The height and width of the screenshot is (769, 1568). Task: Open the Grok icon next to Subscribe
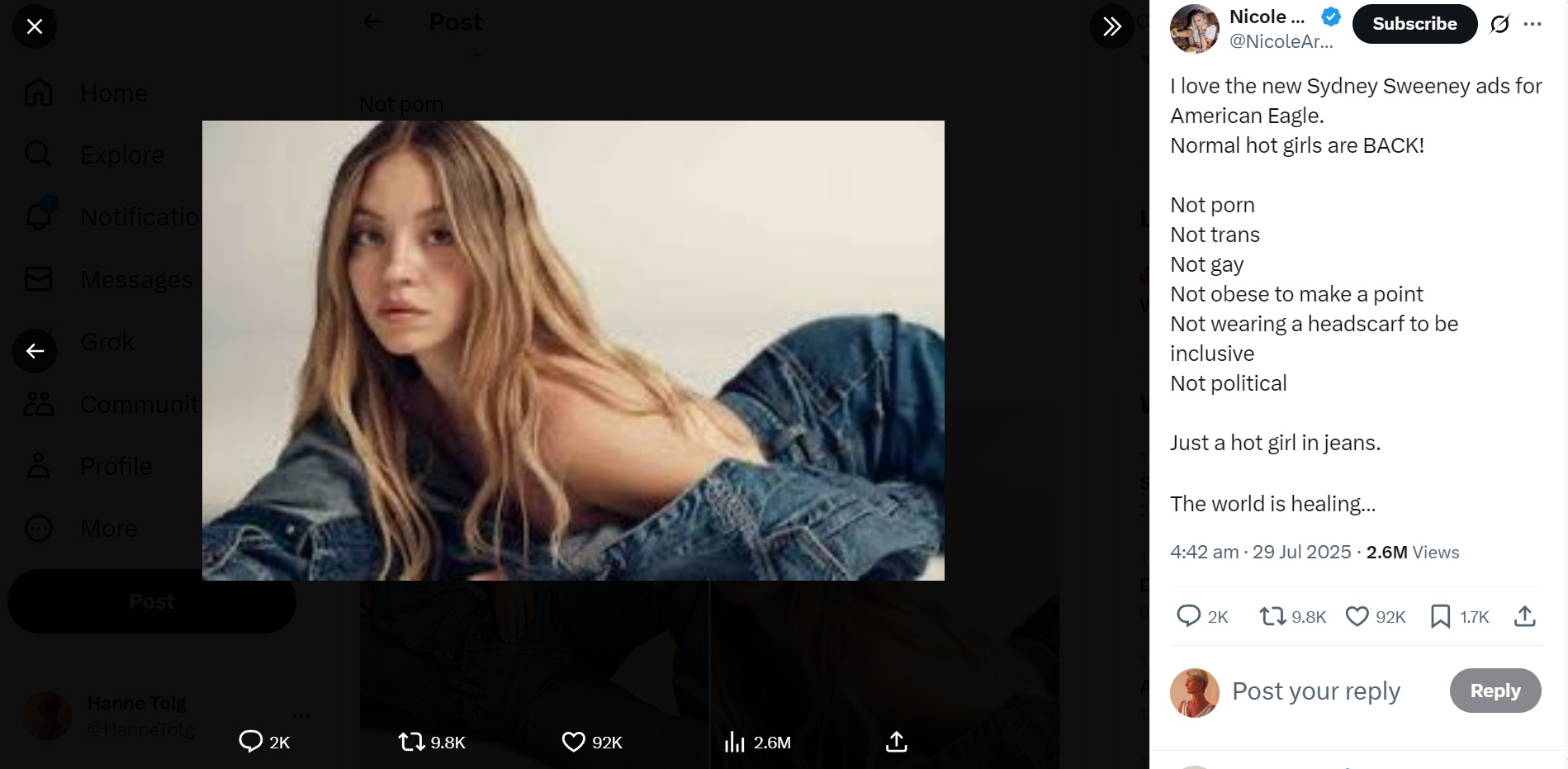[x=1499, y=24]
